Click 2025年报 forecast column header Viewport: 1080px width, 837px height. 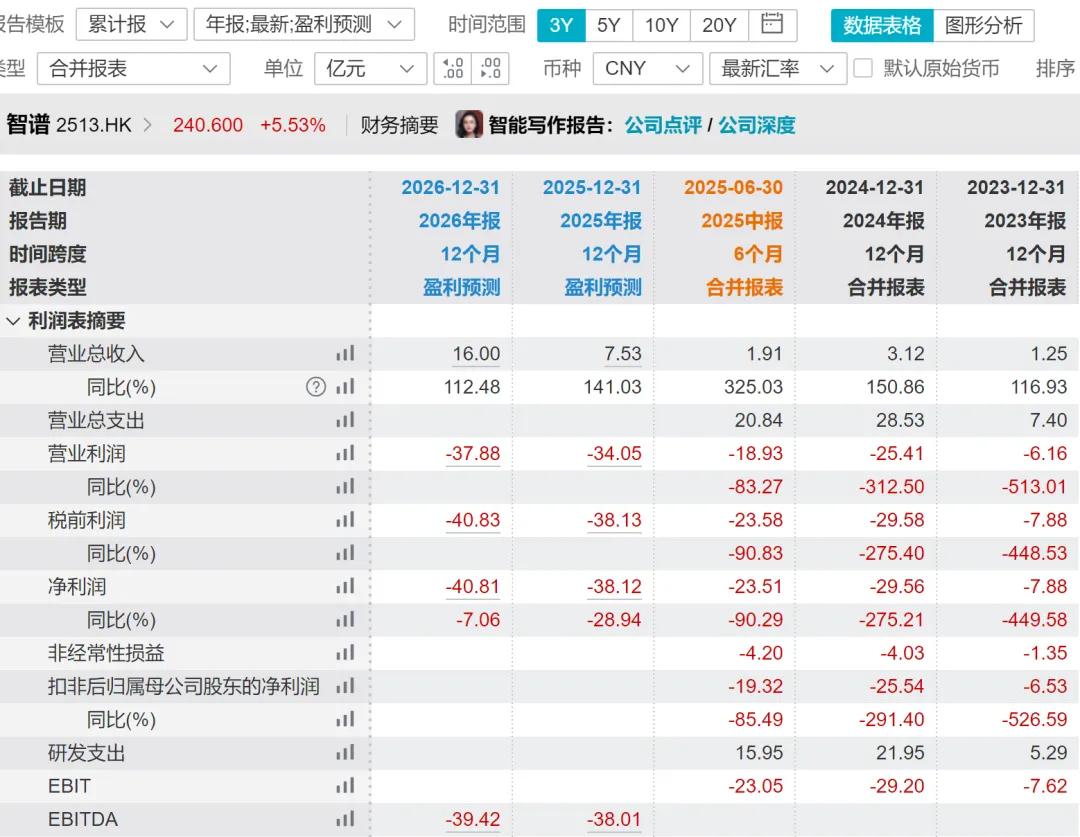pos(601,220)
